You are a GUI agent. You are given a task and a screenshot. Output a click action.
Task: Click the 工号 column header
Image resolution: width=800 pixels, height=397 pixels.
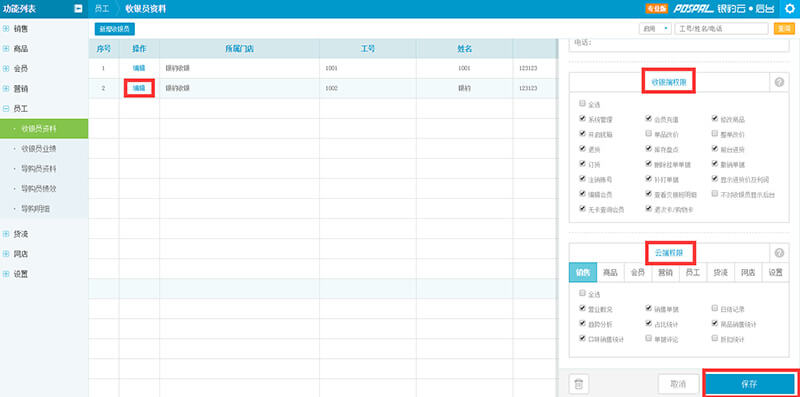[x=368, y=49]
